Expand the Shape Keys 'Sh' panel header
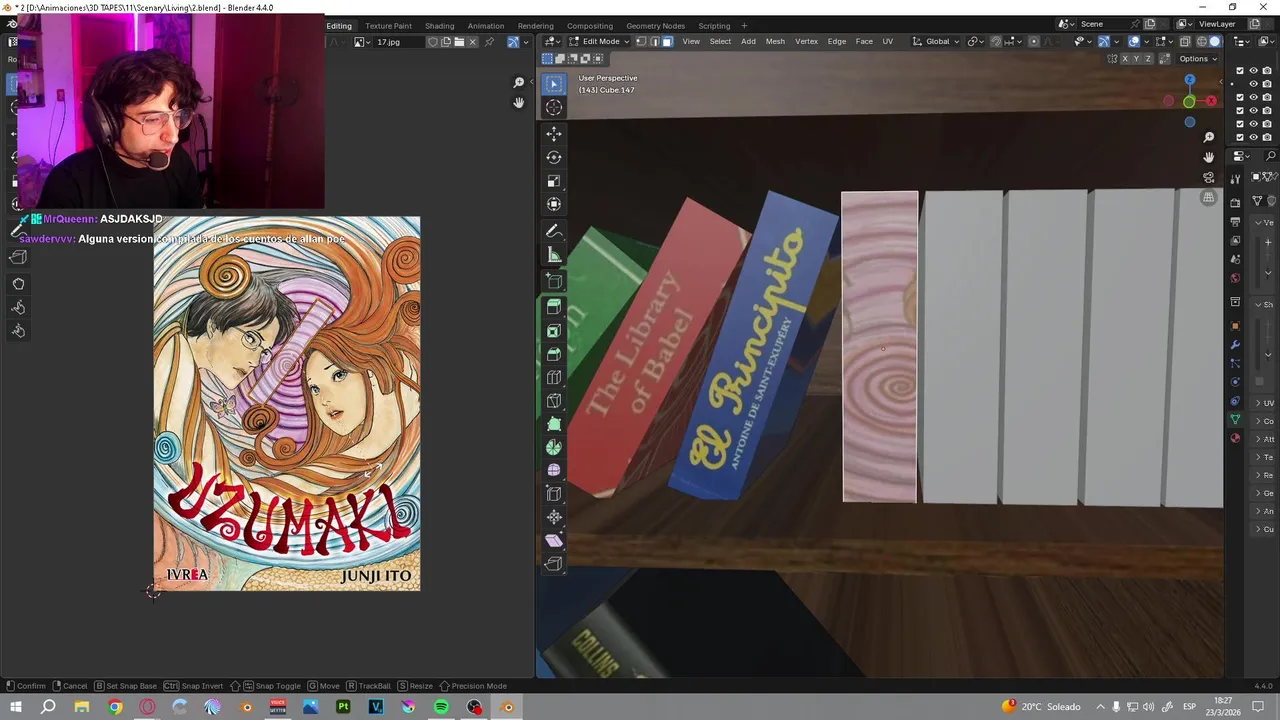The image size is (1280, 720). coord(1264,304)
